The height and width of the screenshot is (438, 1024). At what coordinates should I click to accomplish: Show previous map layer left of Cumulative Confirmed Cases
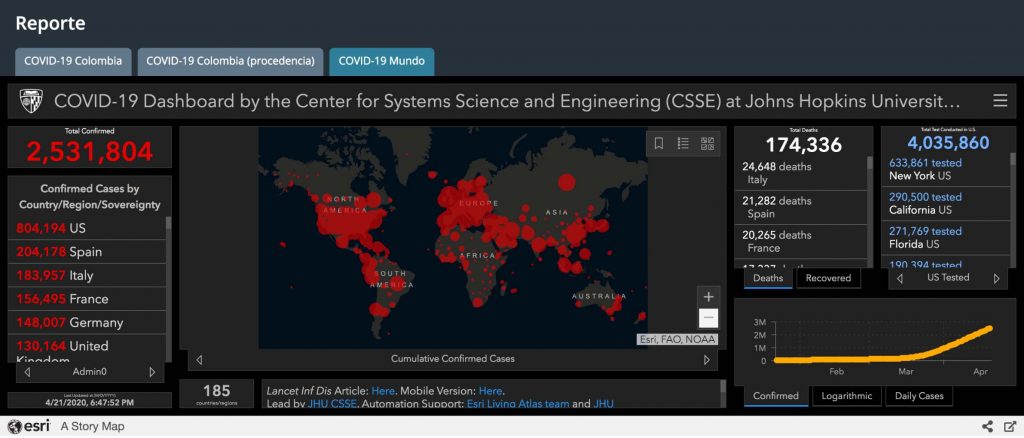(199, 359)
